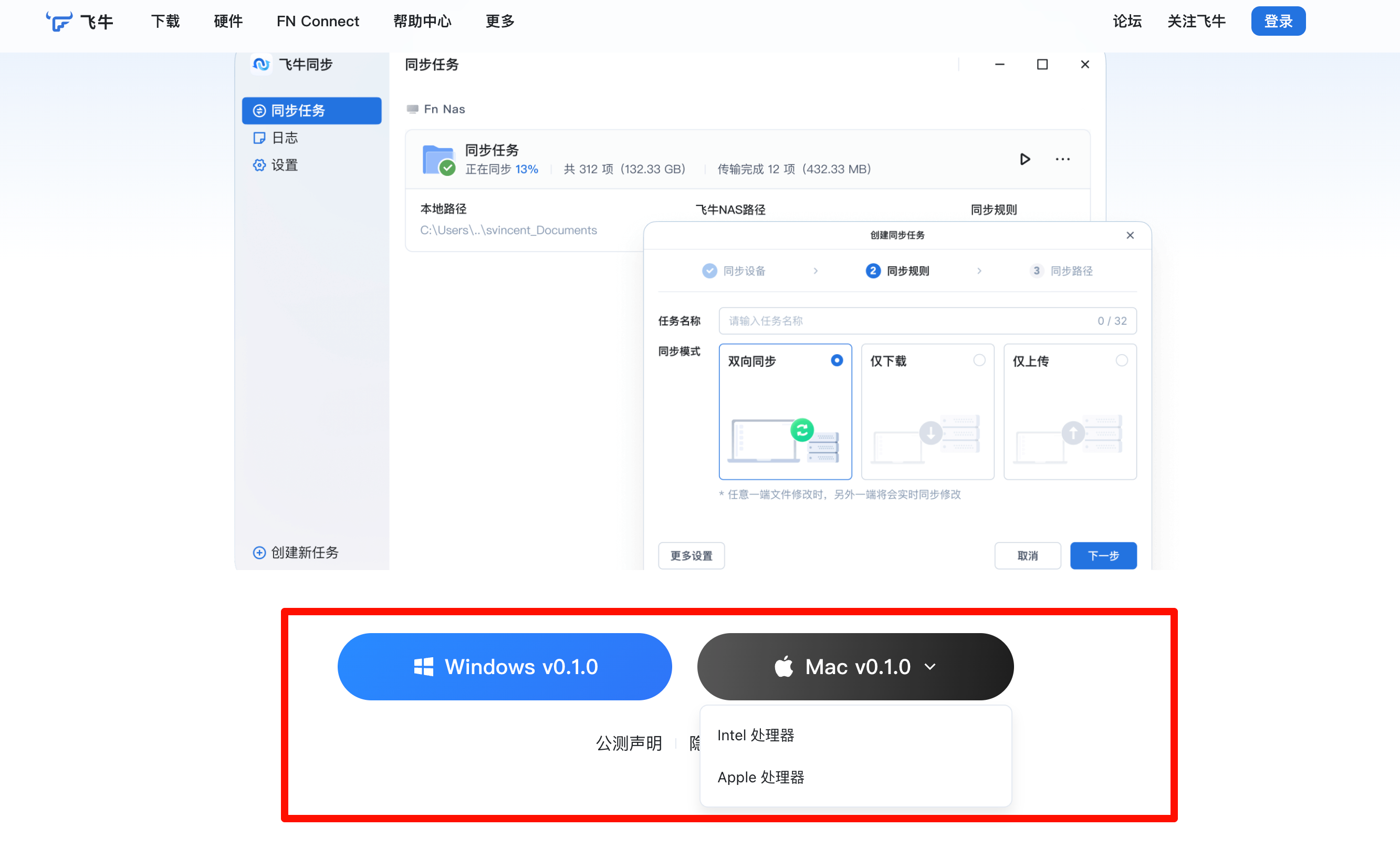1400x848 pixels.
Task: Click the 飞牛NAS路径 column header
Action: pyautogui.click(x=730, y=210)
